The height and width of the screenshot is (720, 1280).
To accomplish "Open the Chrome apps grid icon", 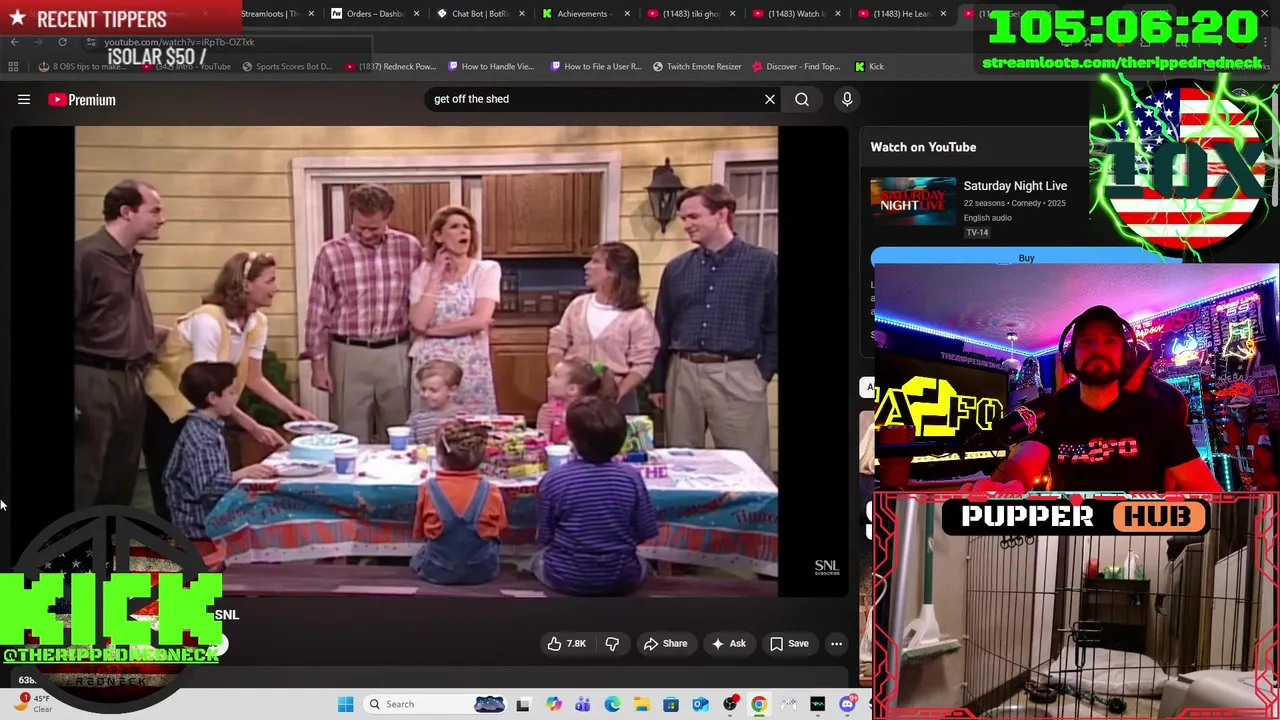I will (x=13, y=67).
